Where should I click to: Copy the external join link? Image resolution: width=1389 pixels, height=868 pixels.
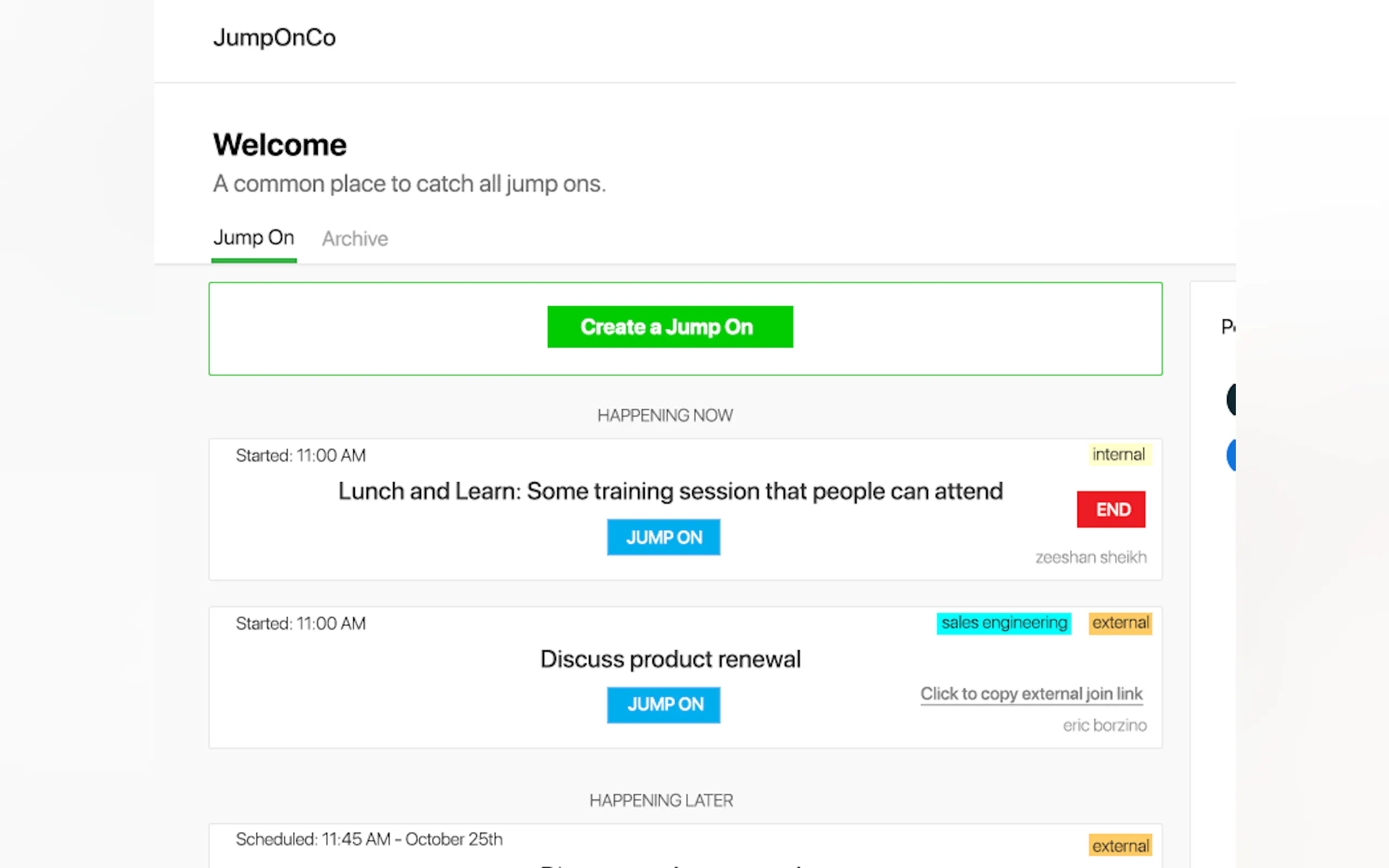(1031, 694)
